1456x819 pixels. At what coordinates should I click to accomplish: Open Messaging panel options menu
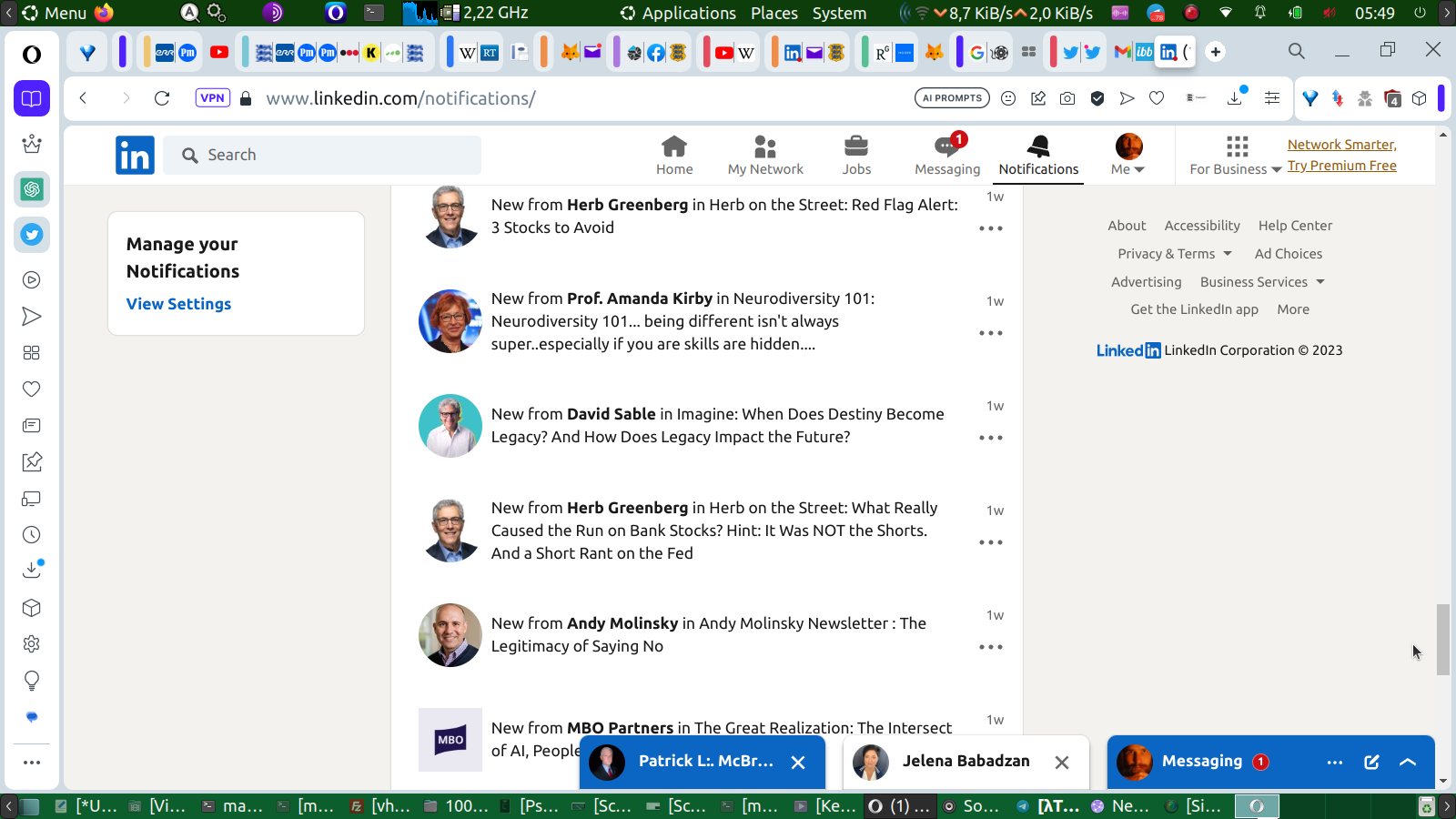1335,763
